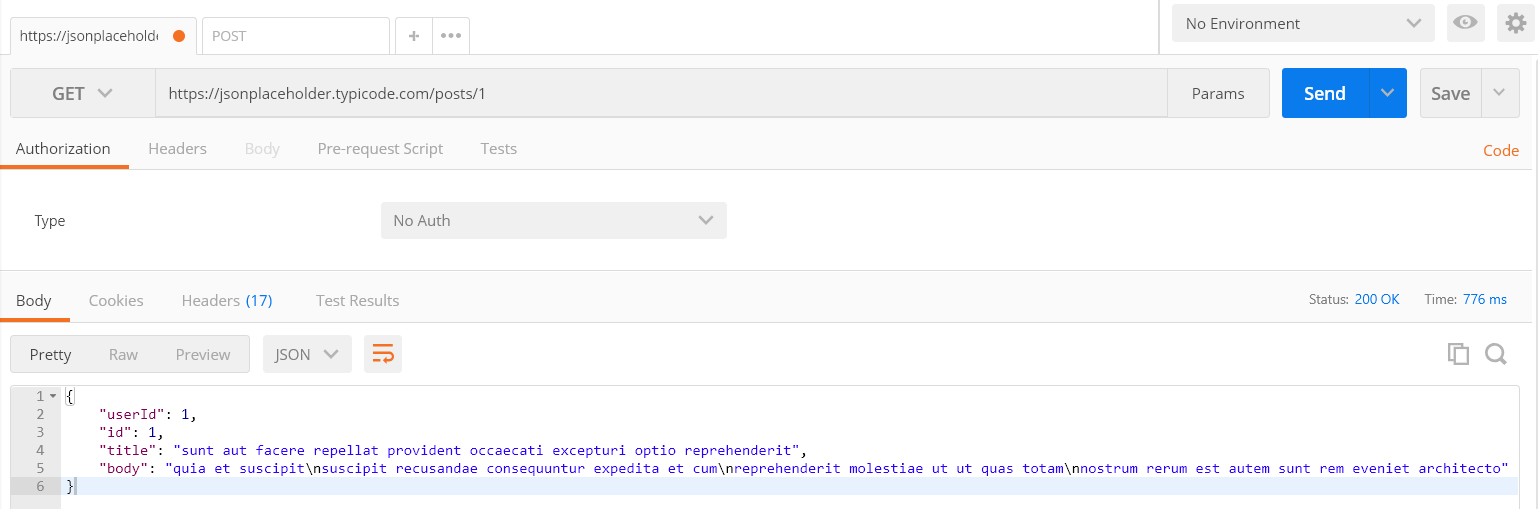This screenshot has width=1538, height=509.
Task: Switch the response view to Raw
Action: 123,354
